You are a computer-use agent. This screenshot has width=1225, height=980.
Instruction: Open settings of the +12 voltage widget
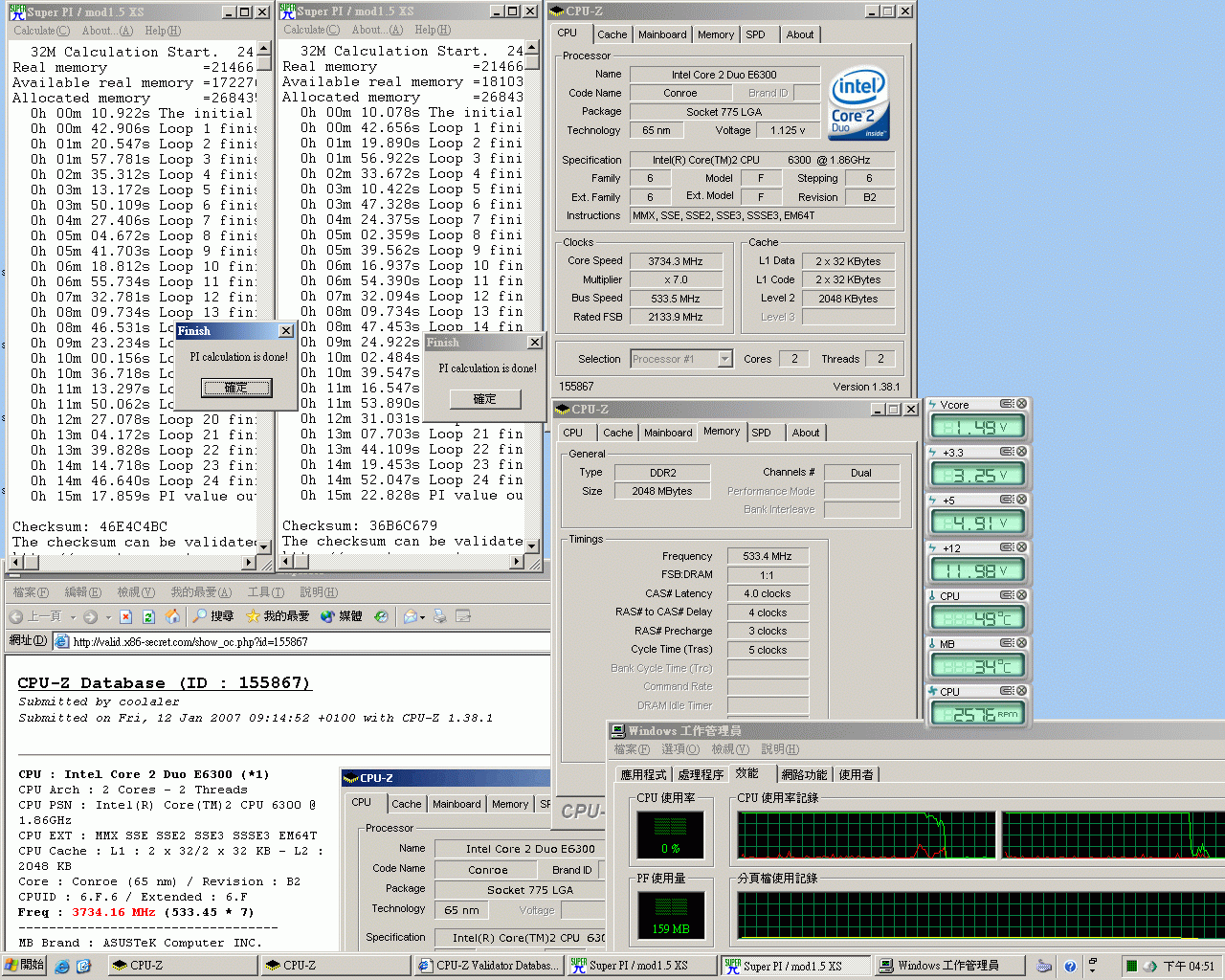[x=1007, y=547]
